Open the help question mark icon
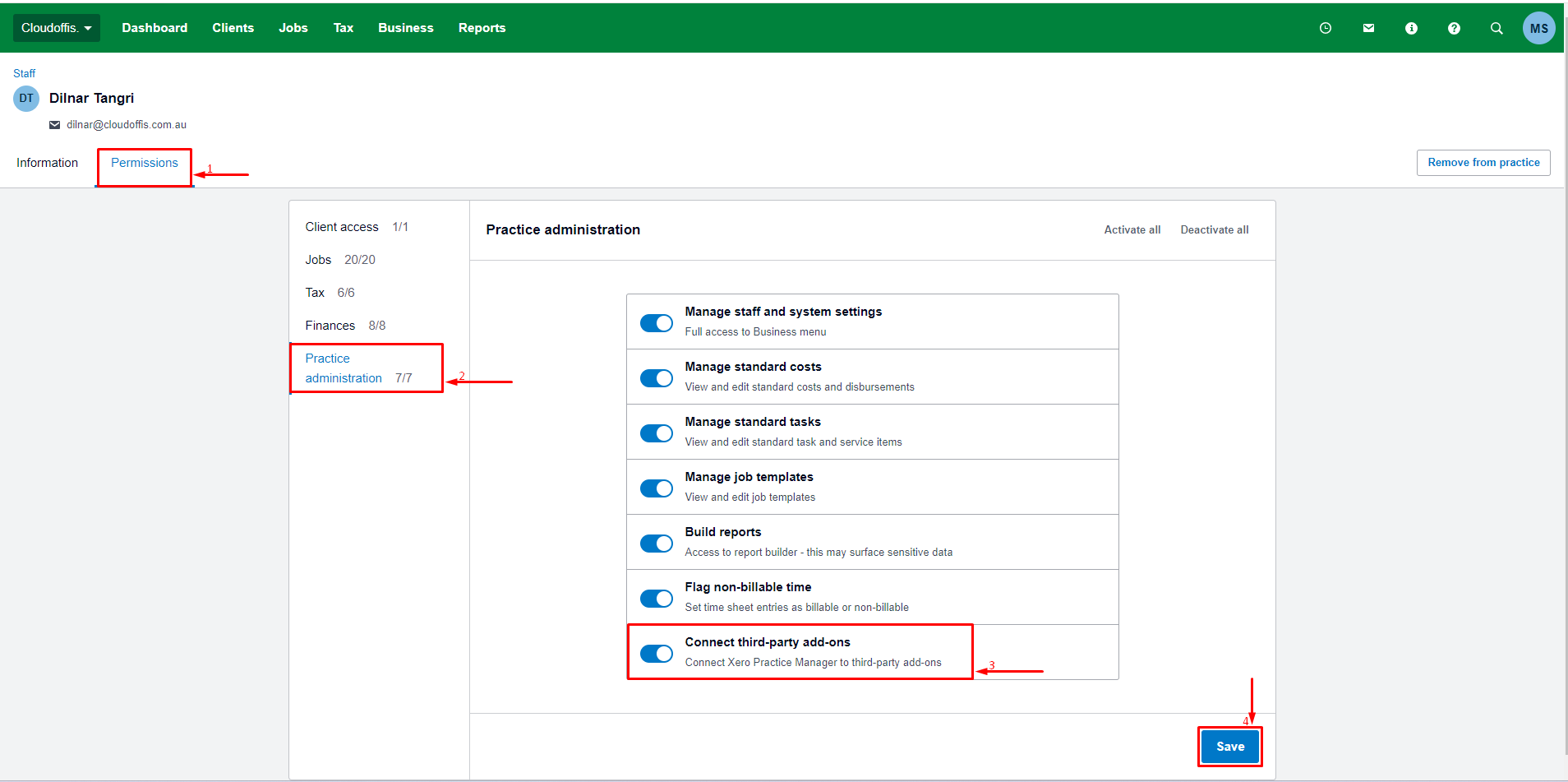This screenshot has height=782, width=1568. [x=1454, y=28]
